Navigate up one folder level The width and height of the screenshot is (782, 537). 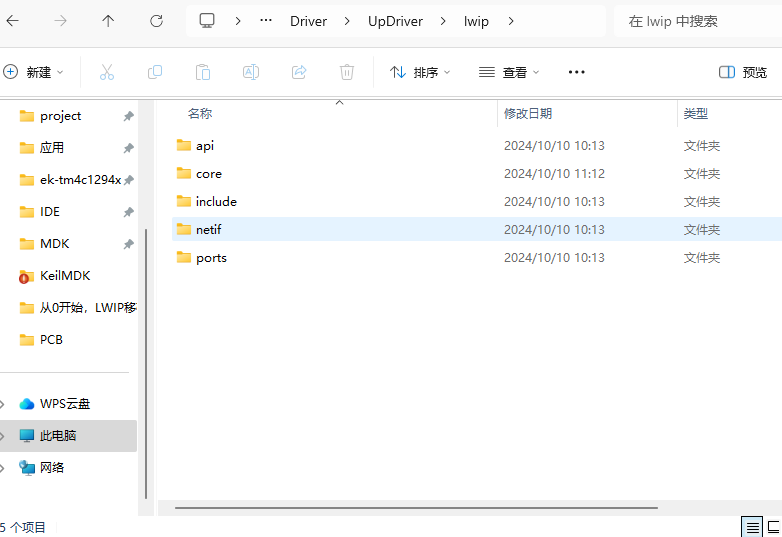108,21
